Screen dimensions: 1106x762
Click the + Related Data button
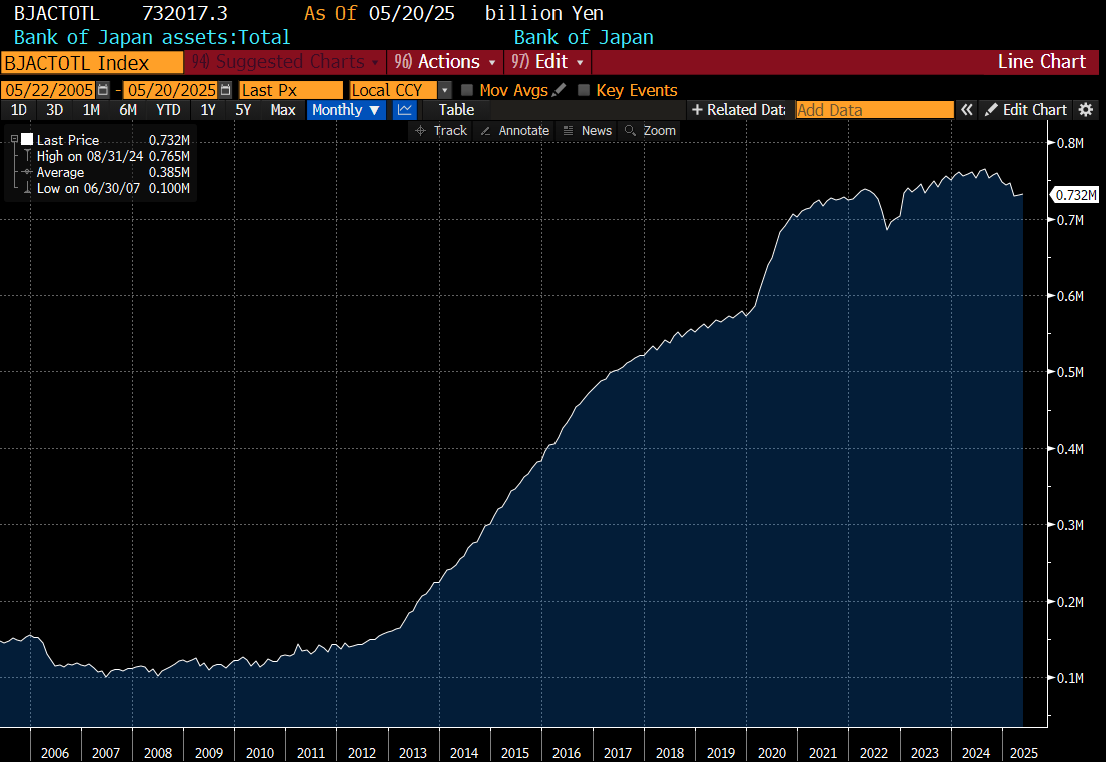(739, 109)
